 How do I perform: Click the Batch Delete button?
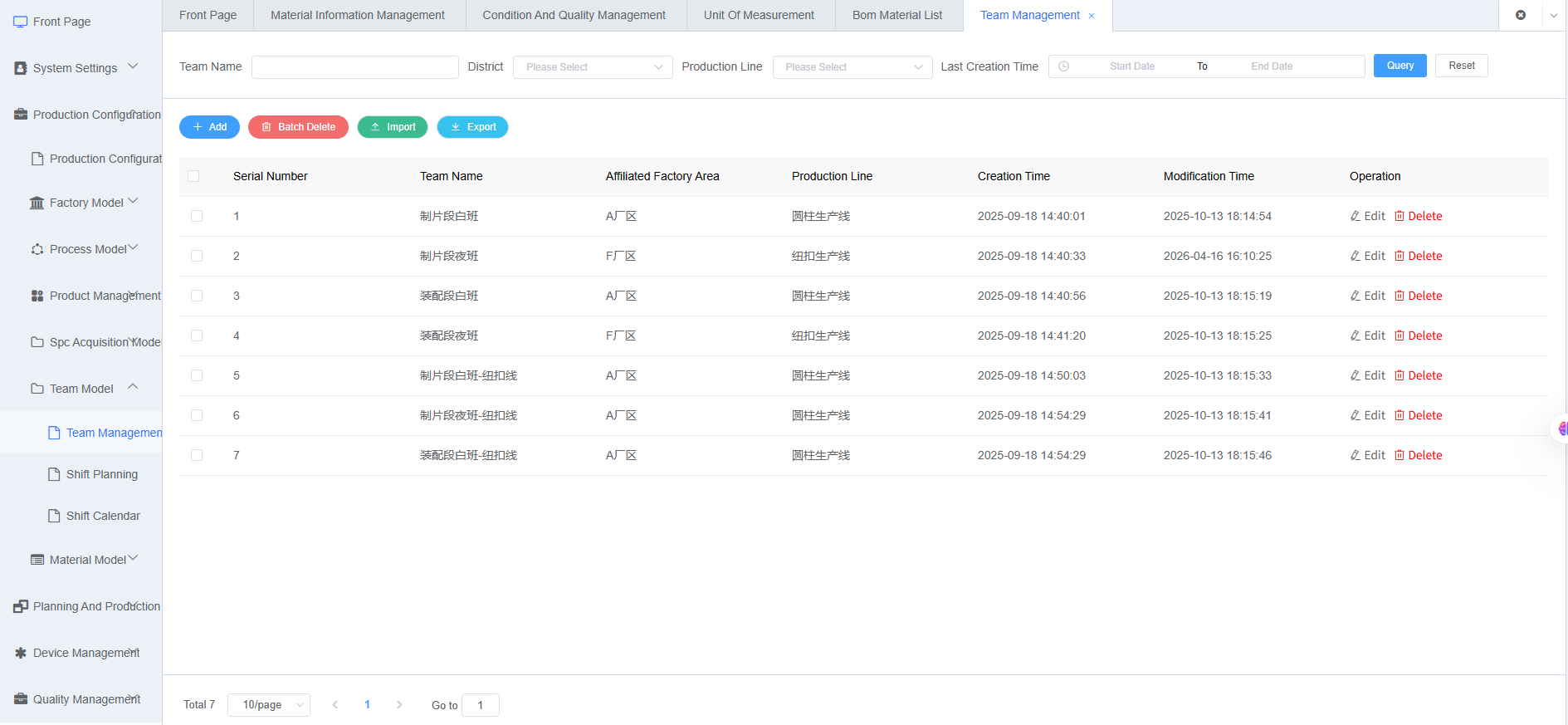(x=298, y=127)
